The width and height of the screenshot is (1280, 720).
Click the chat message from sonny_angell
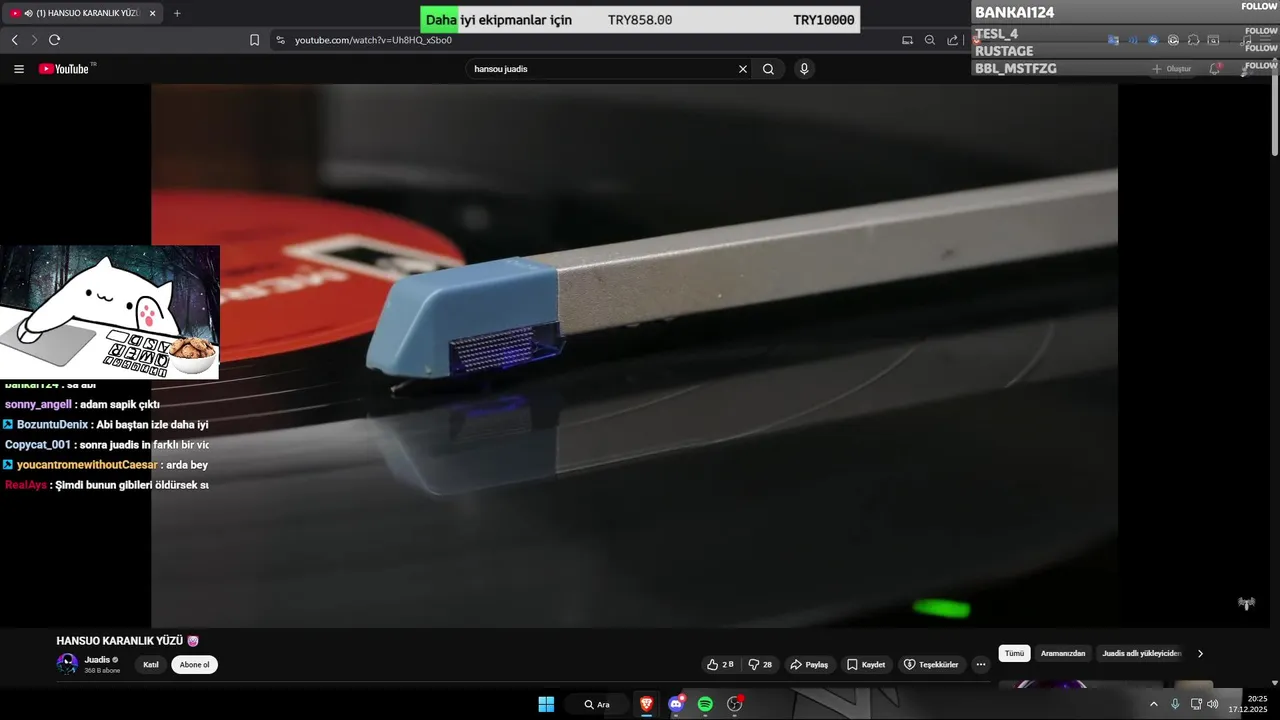click(82, 404)
